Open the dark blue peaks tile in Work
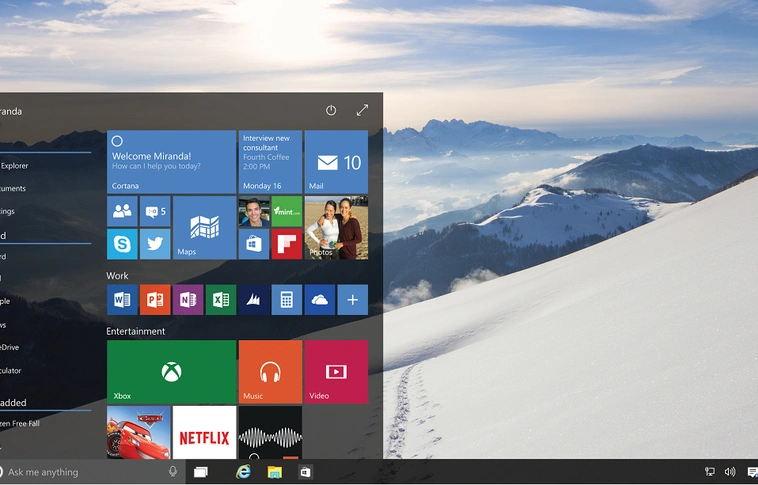This screenshot has width=758, height=485. [254, 300]
